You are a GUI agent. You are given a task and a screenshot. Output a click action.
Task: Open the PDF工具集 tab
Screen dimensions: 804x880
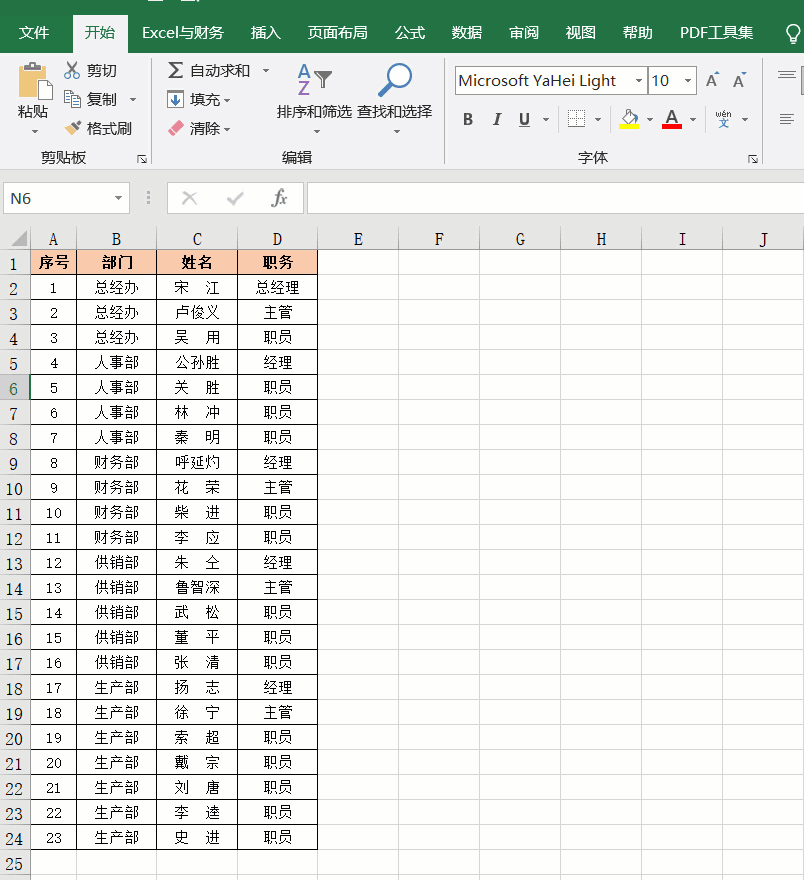tap(716, 33)
